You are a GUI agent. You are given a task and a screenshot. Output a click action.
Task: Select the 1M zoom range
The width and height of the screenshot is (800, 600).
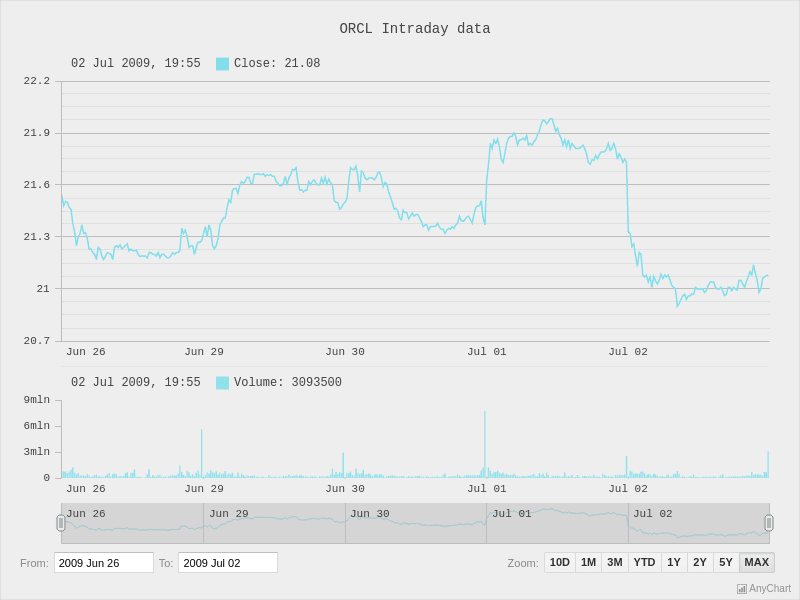click(588, 562)
